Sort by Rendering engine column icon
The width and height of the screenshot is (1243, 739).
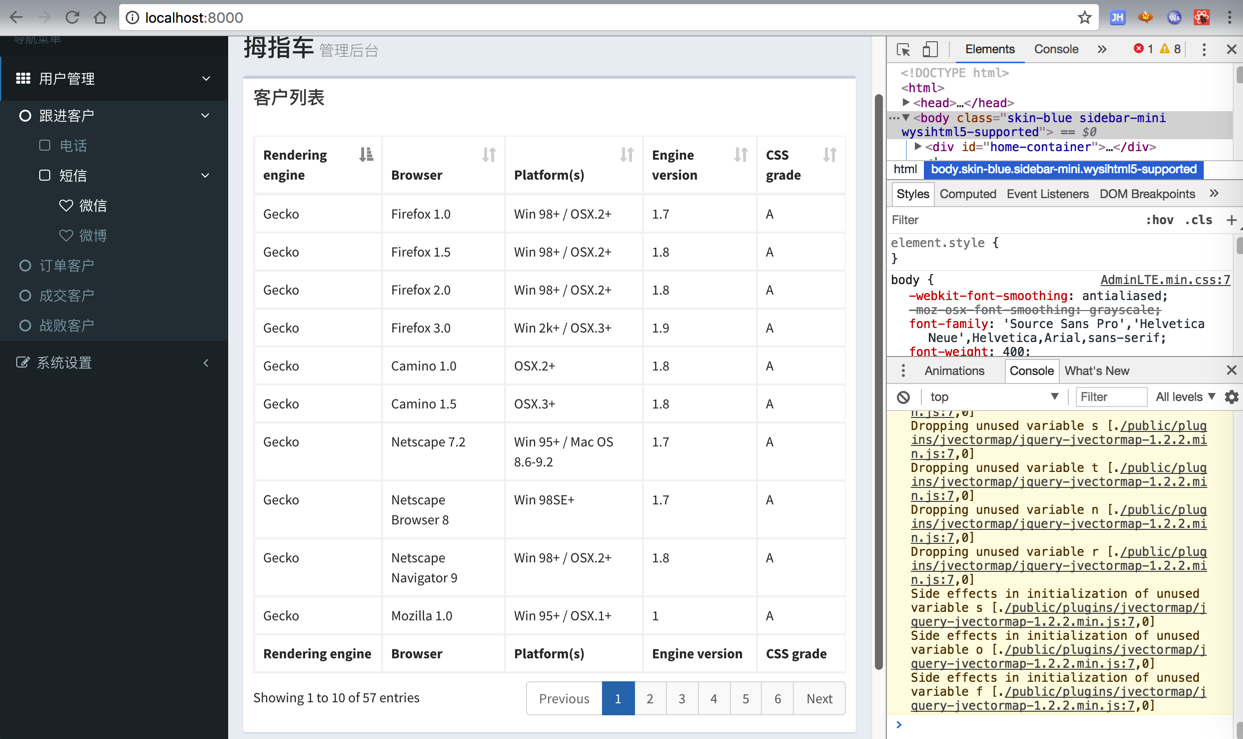point(366,154)
